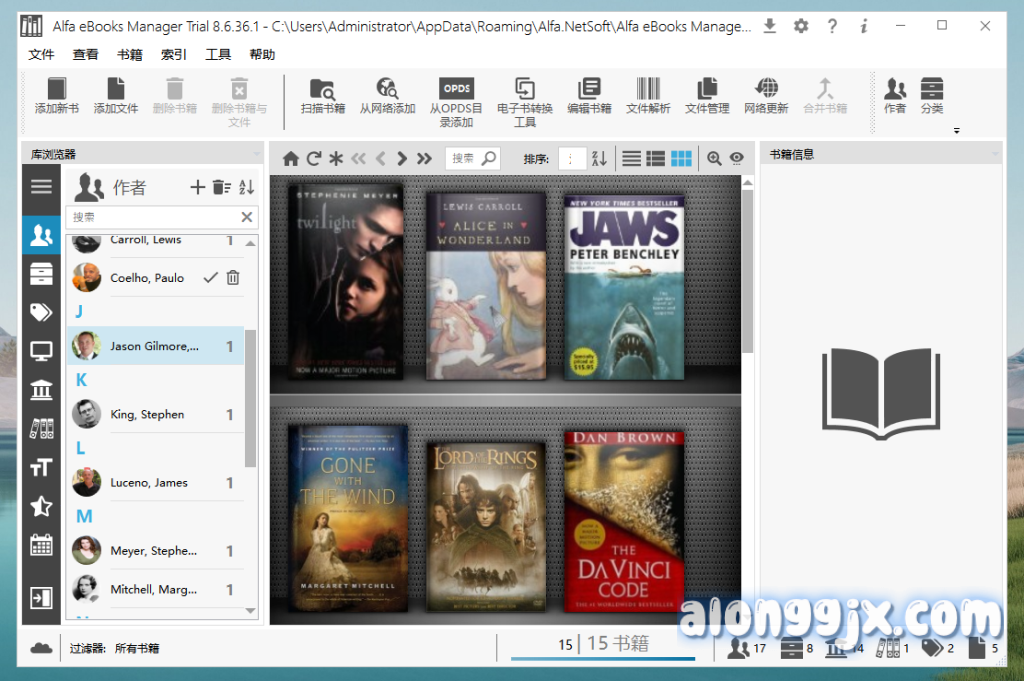Click the bookshelf vertical scrollbar
Screen dimensions: 1024x681
point(748,270)
